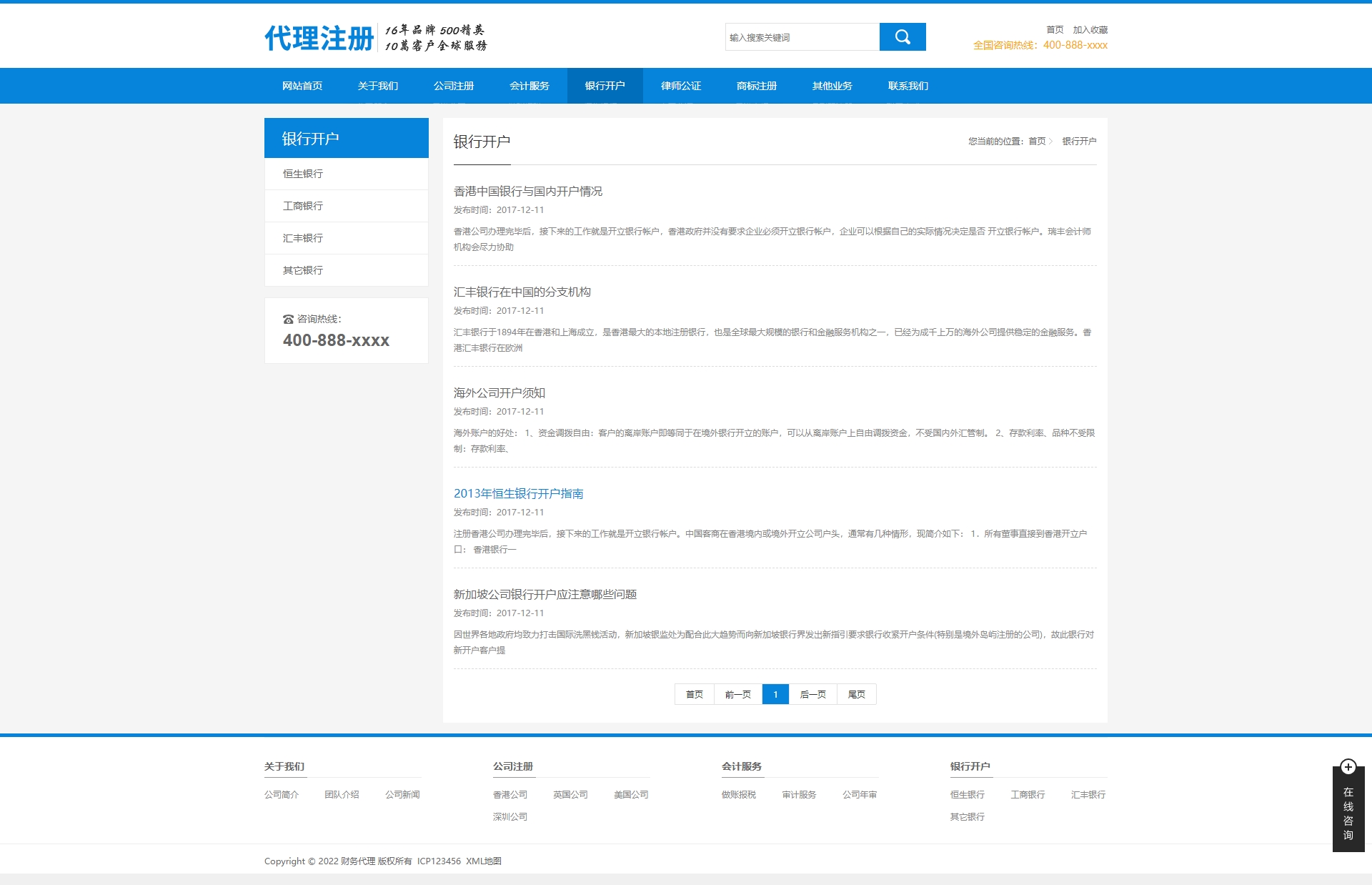
Task: Click footer link 汇丰银行
Action: pyautogui.click(x=1089, y=795)
